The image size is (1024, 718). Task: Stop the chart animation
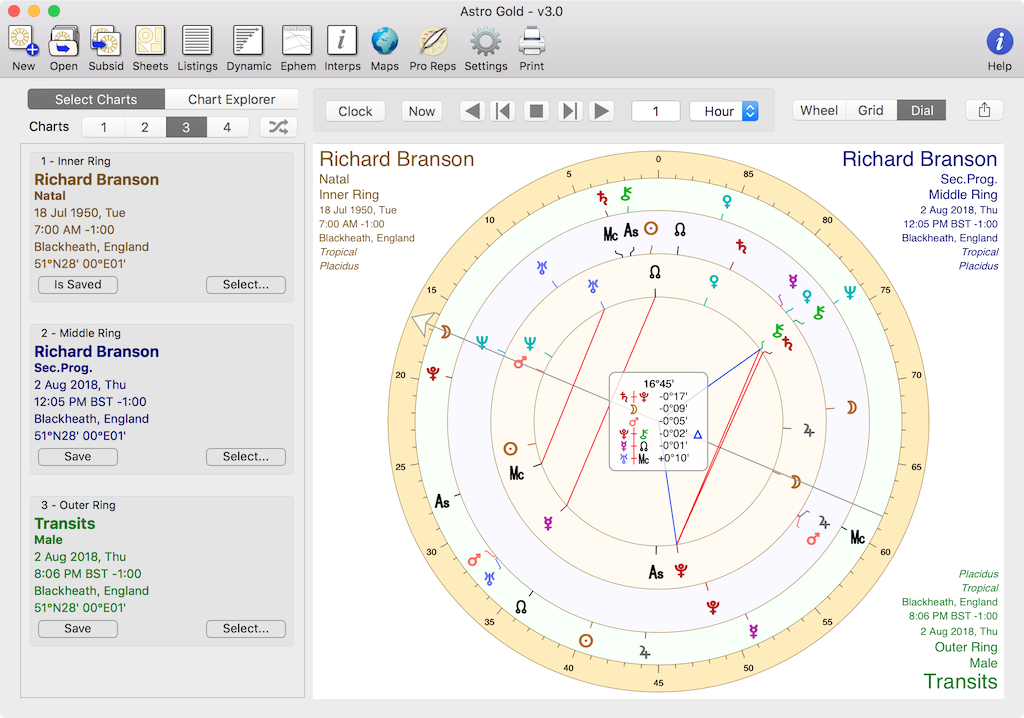point(536,111)
